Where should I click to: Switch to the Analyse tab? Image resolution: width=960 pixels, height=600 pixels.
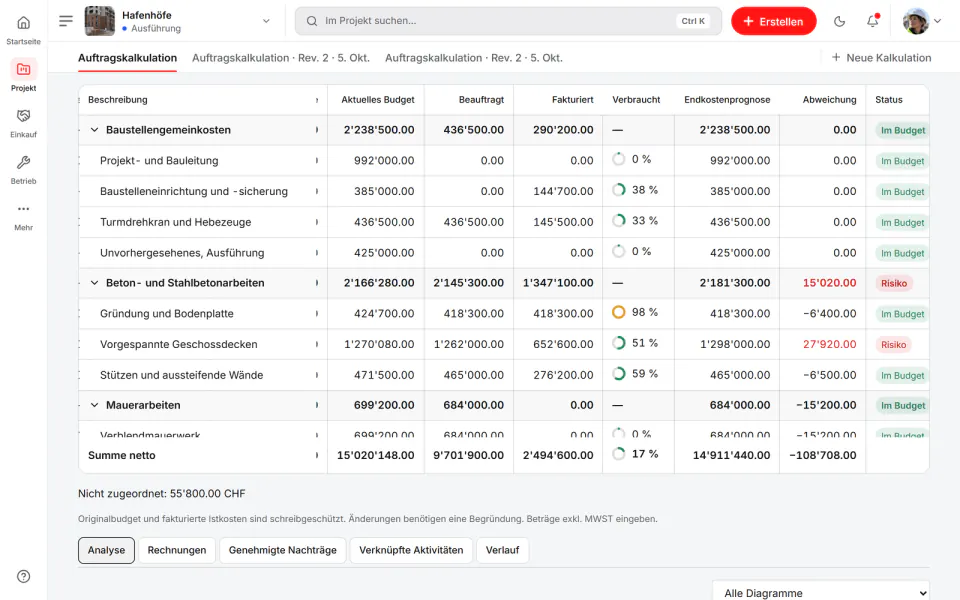coord(106,550)
